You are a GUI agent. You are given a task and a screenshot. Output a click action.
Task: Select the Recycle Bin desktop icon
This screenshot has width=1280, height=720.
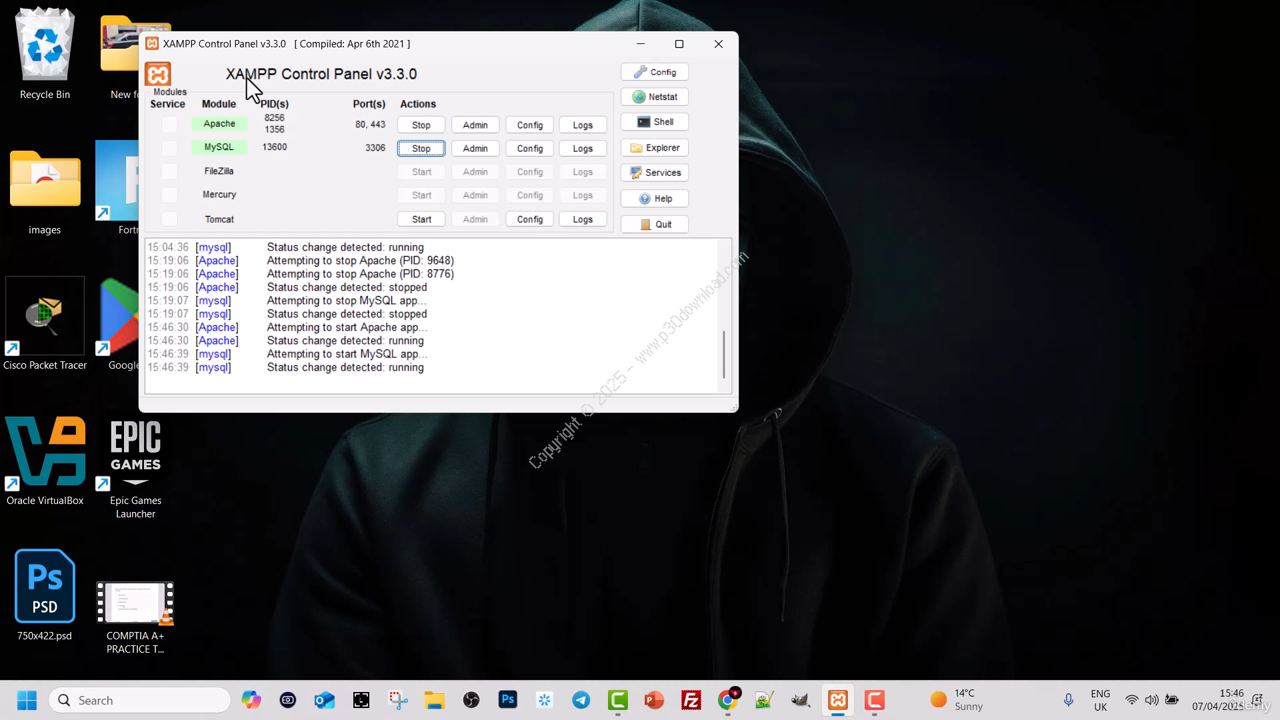click(x=45, y=55)
